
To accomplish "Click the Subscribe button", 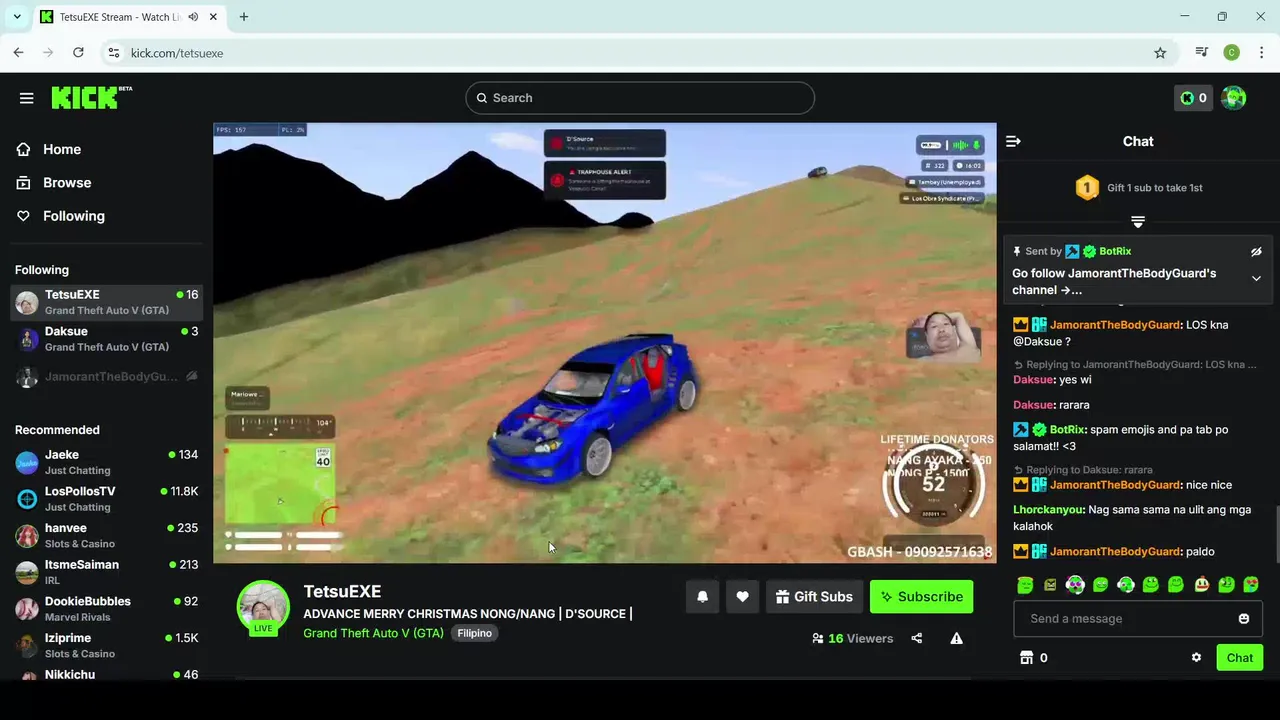I will tap(921, 597).
